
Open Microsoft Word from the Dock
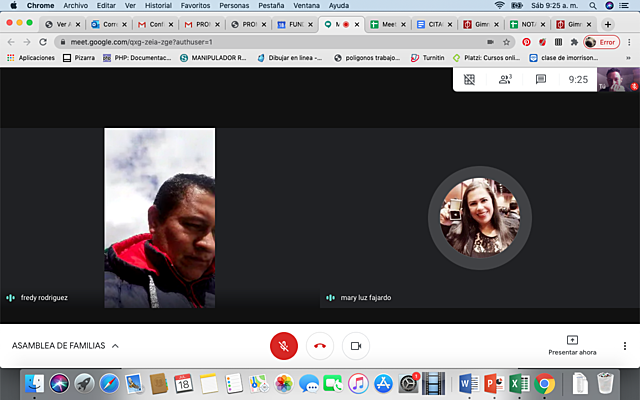469,383
